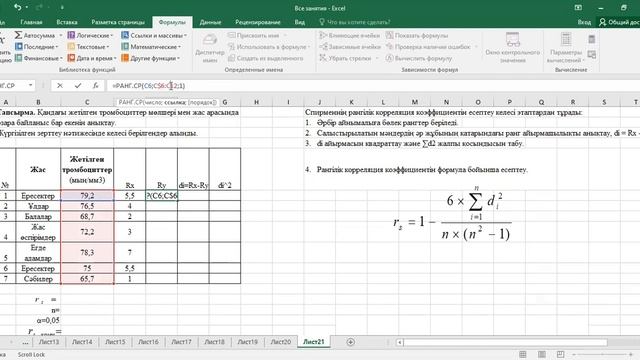Image resolution: width=640 pixels, height=360 pixels.
Task: Click the zoom slider in status bar
Action: click(602, 354)
